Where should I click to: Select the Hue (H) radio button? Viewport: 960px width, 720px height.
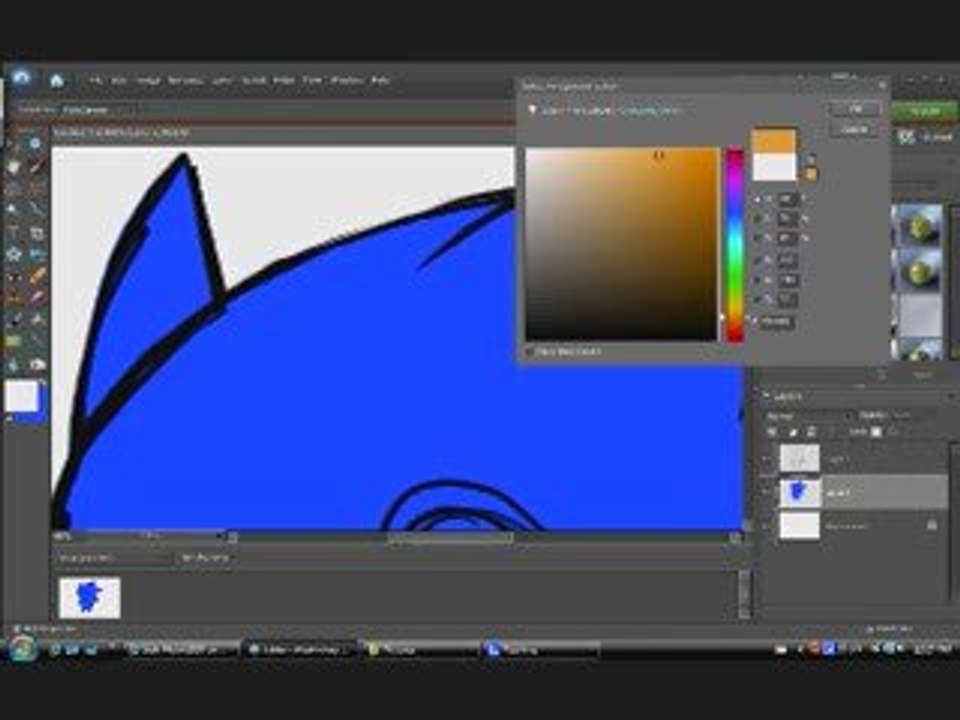pyautogui.click(x=758, y=200)
